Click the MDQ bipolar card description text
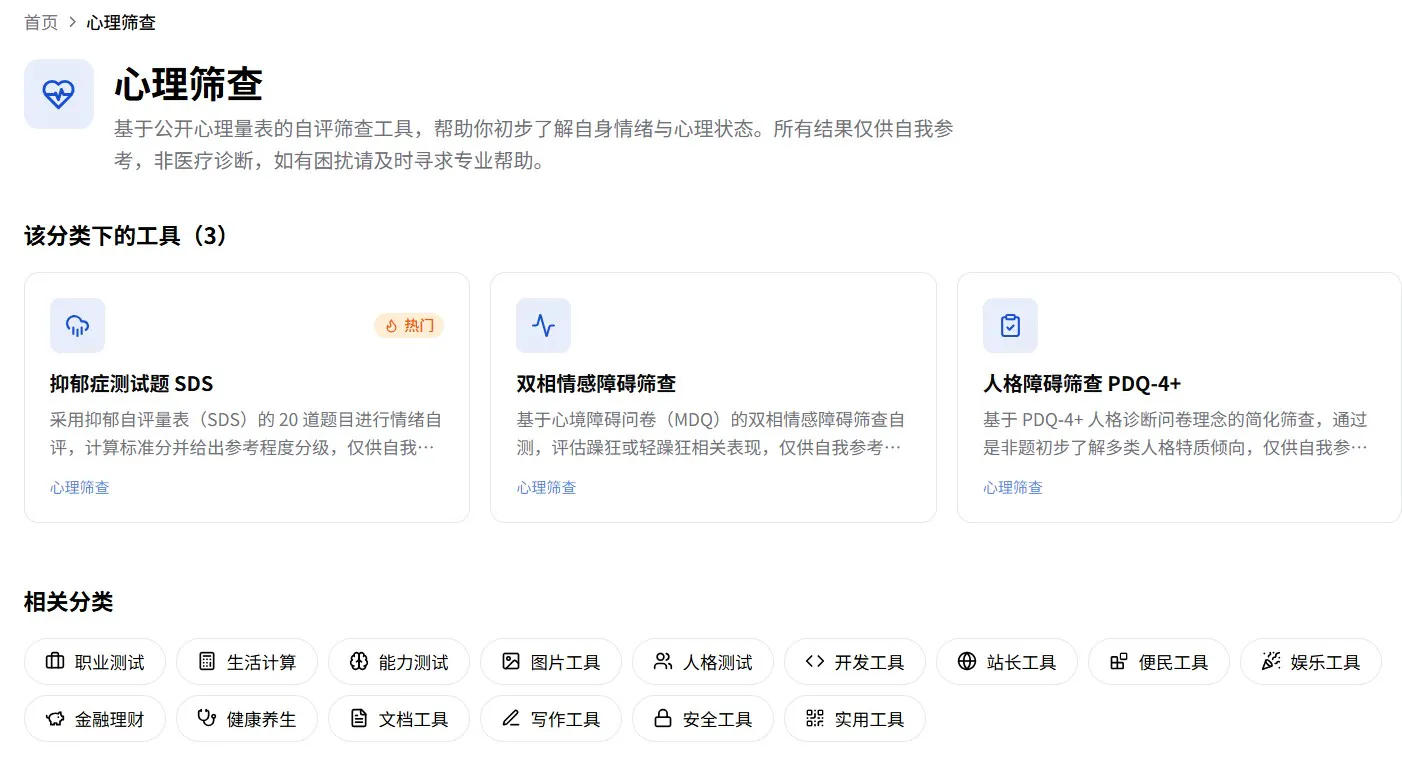This screenshot has height=770, width=1402. pyautogui.click(x=712, y=433)
